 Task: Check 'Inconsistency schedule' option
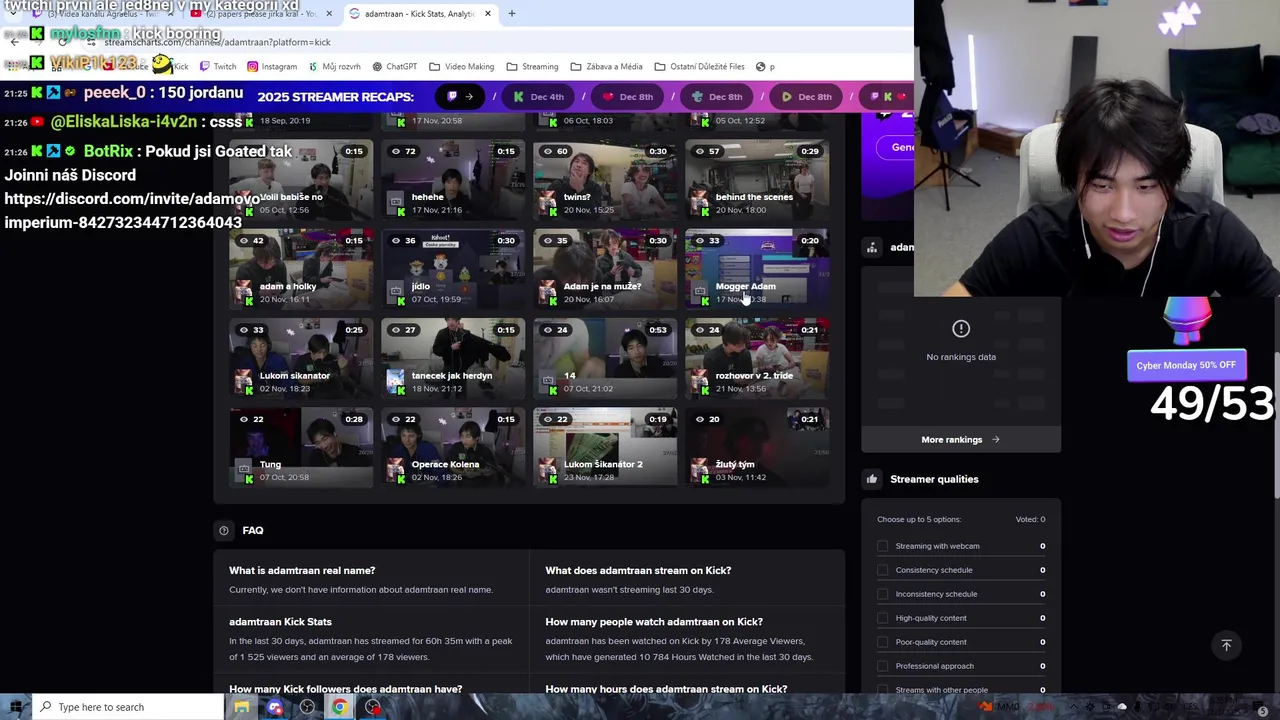(883, 594)
